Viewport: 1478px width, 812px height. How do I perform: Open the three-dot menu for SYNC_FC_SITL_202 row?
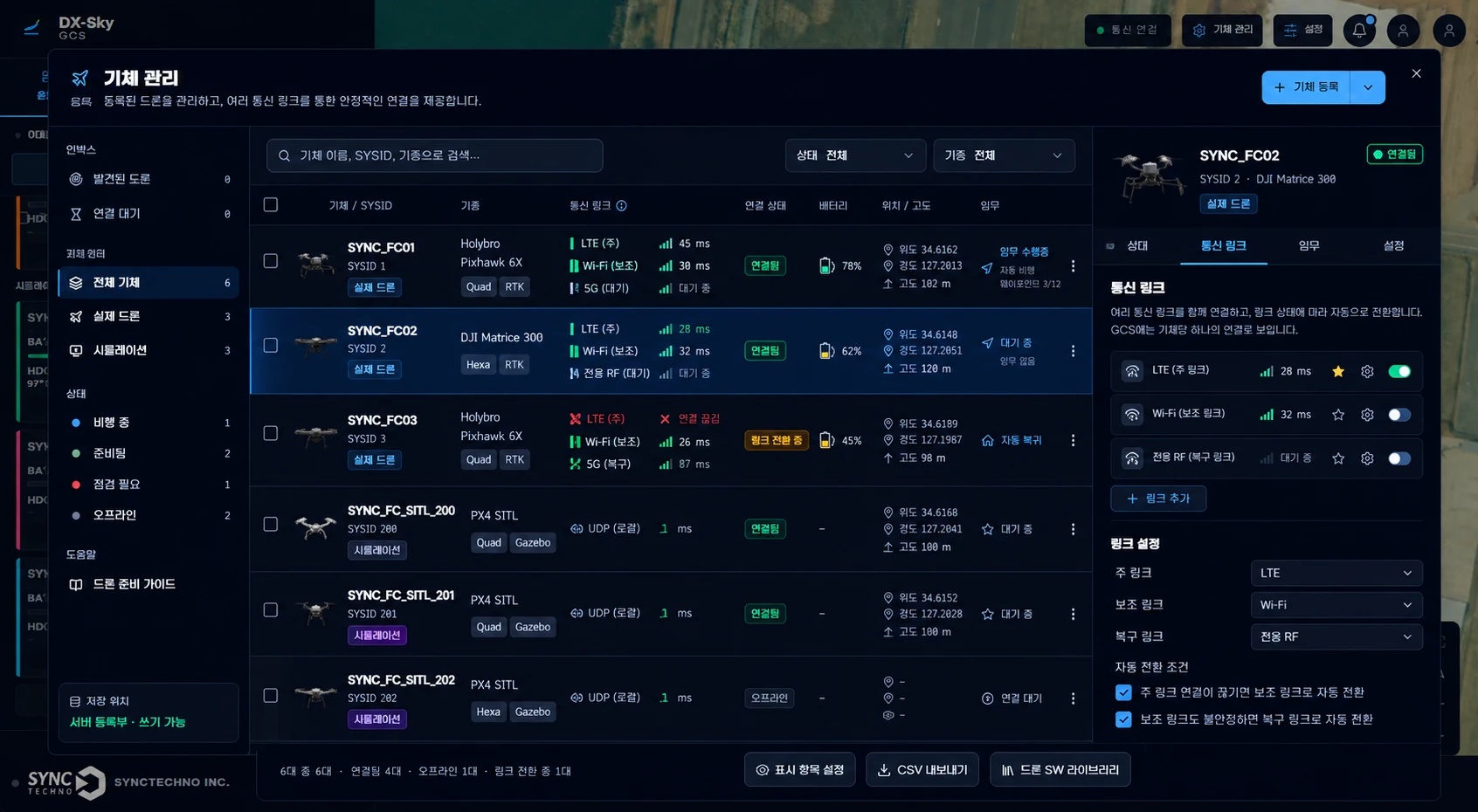(x=1073, y=698)
